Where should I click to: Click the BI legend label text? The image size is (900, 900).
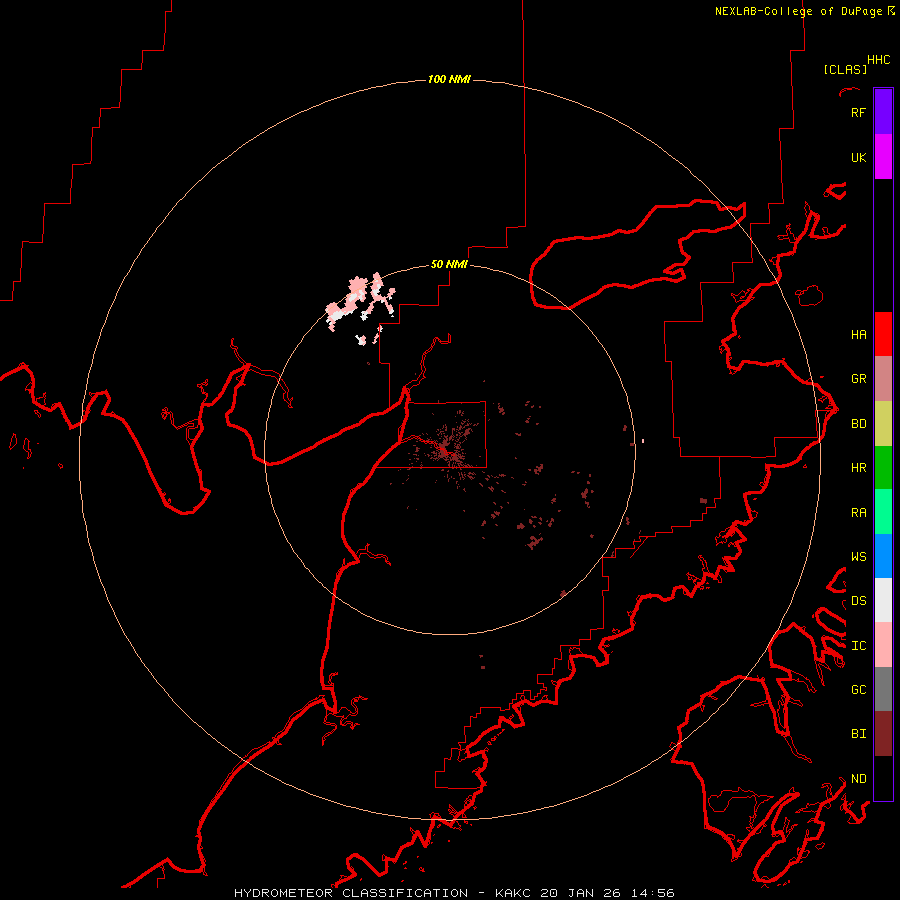[858, 734]
